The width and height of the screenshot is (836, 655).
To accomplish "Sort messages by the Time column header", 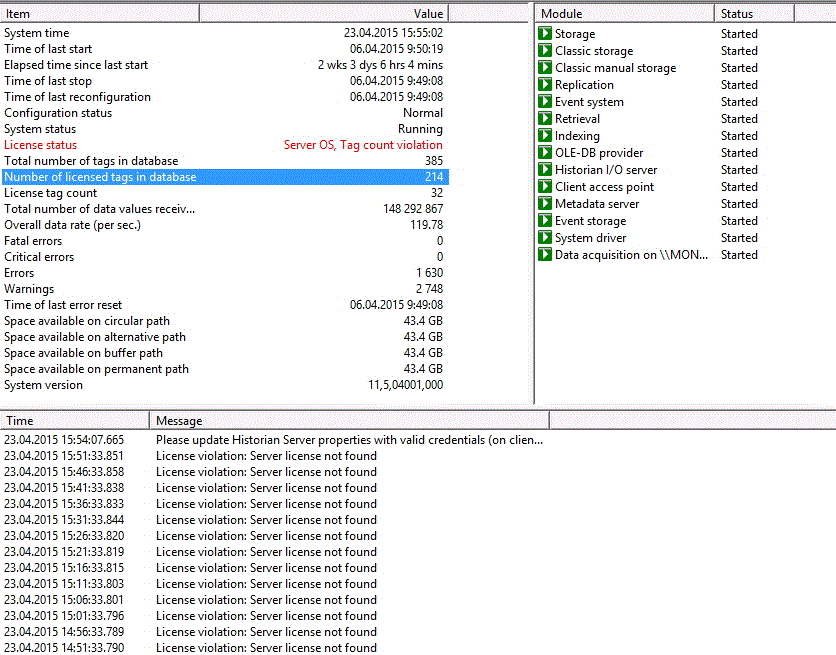I will (x=75, y=421).
